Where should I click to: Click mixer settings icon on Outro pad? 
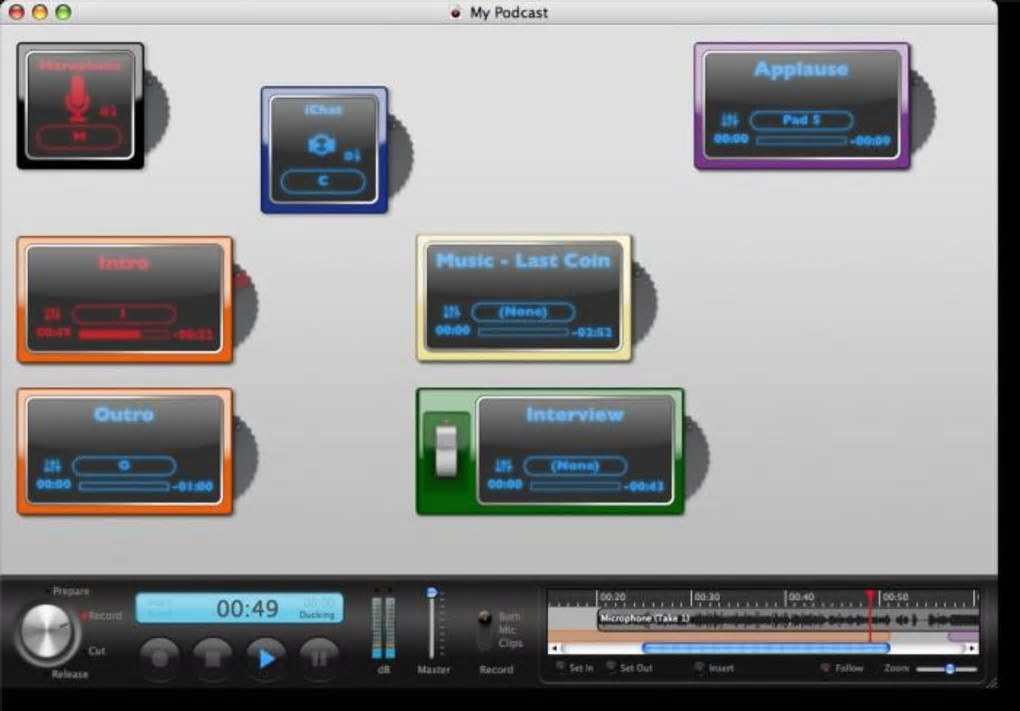[52, 466]
